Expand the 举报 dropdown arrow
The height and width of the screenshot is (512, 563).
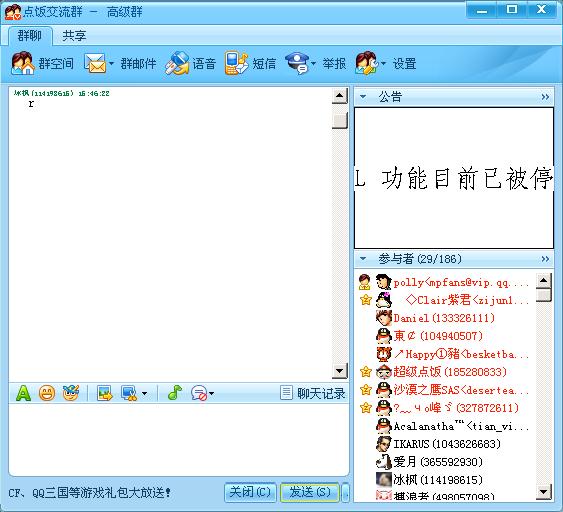[313, 64]
